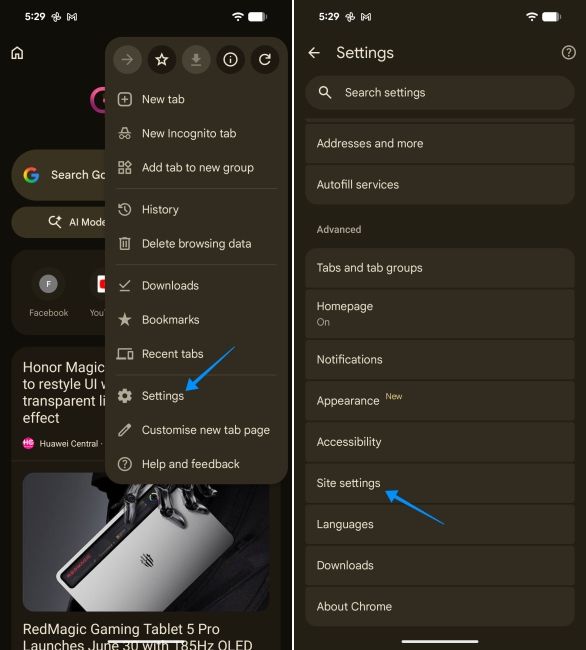The width and height of the screenshot is (586, 650).
Task: Open Site settings
Action: (x=440, y=483)
